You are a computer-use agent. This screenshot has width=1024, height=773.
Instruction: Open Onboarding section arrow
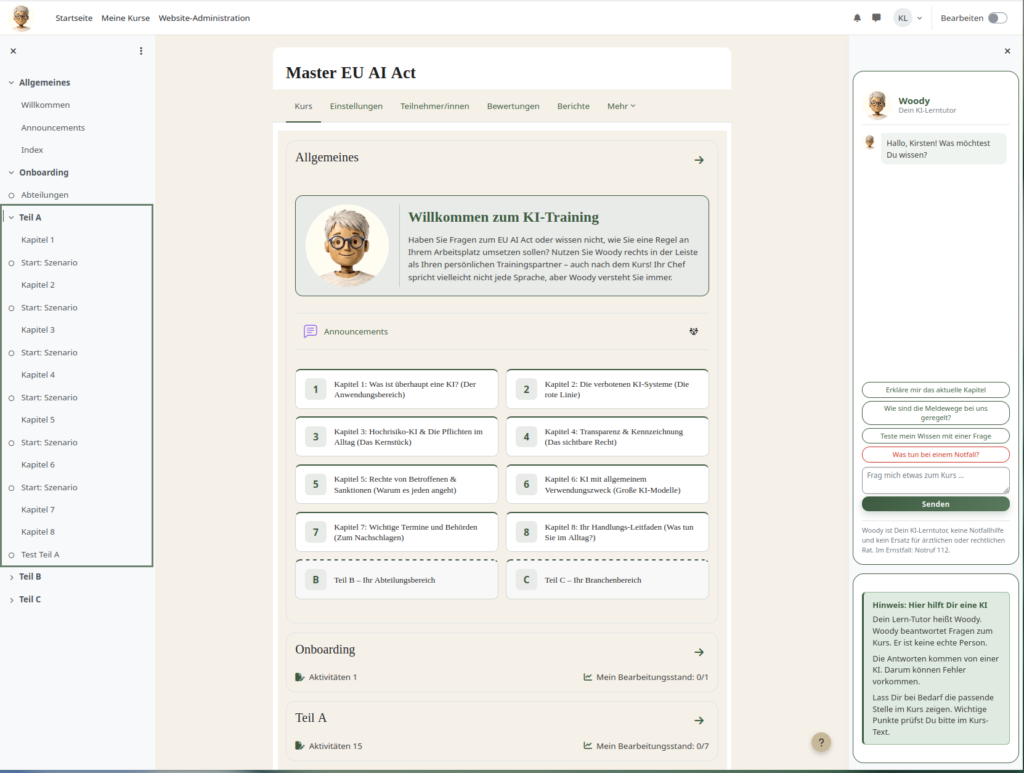pyautogui.click(x=699, y=652)
